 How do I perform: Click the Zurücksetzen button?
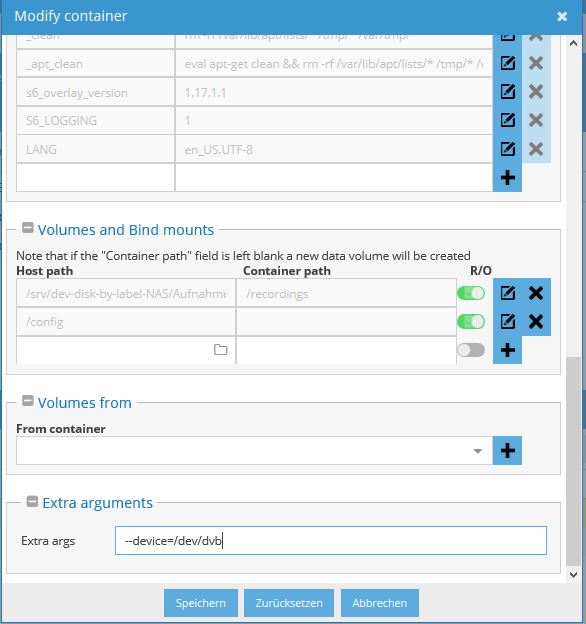(x=289, y=603)
